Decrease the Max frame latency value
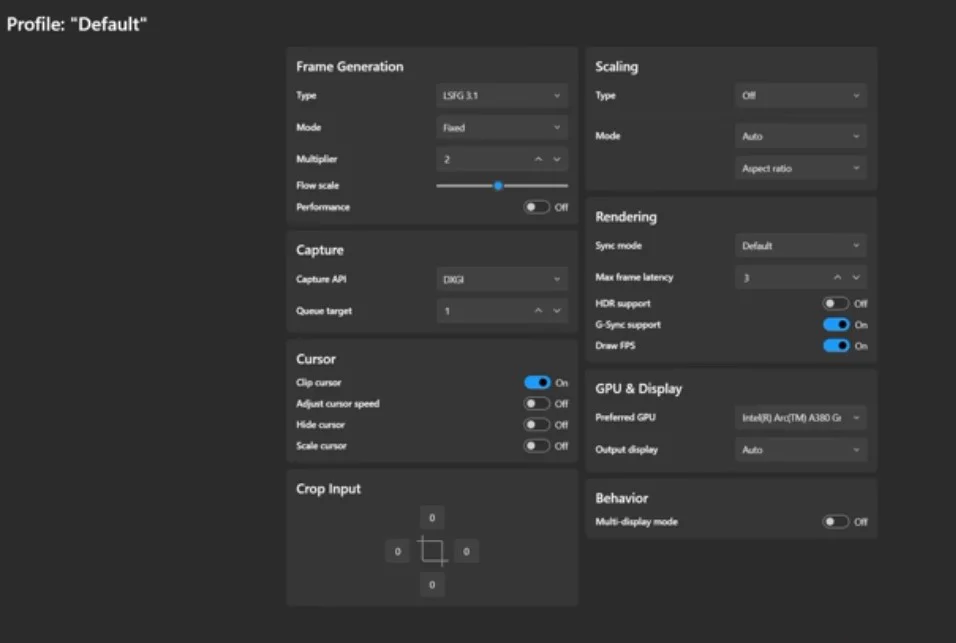 (856, 277)
